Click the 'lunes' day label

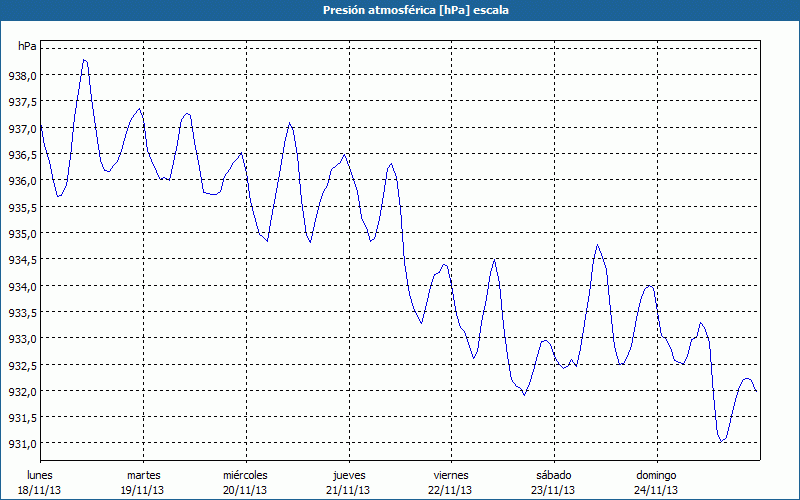pos(40,475)
